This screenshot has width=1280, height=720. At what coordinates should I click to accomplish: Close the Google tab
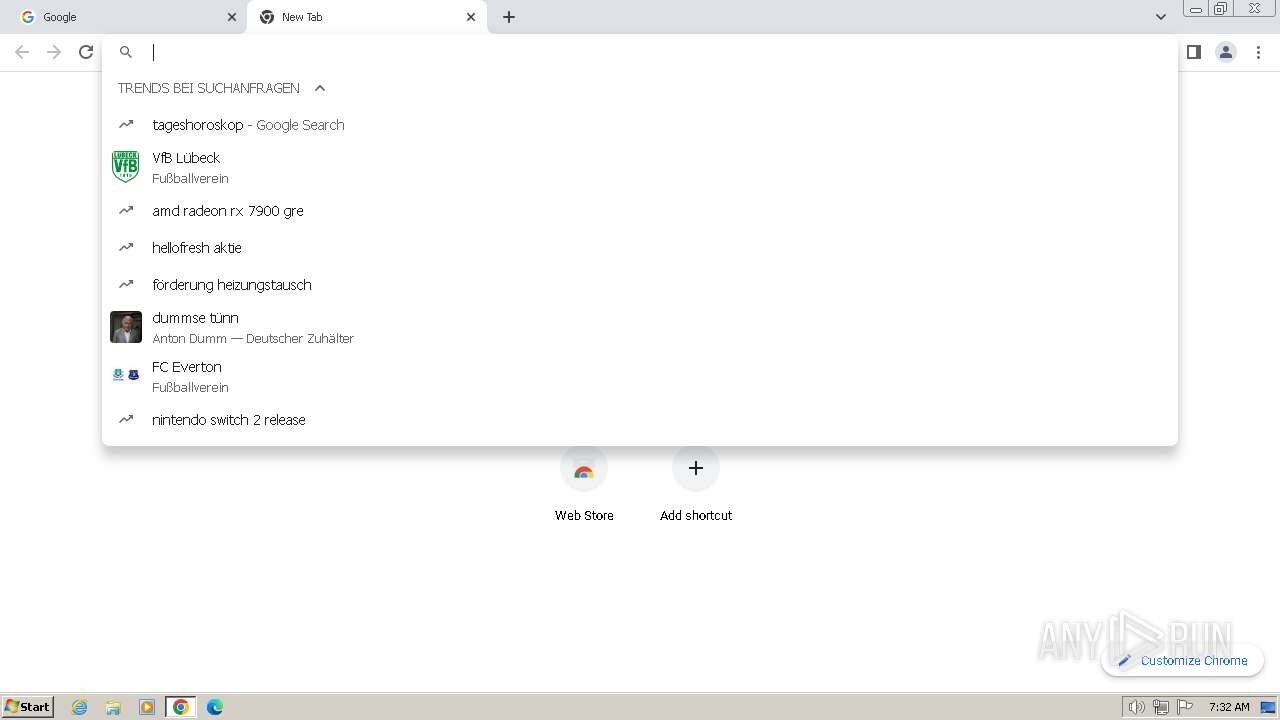tap(232, 17)
